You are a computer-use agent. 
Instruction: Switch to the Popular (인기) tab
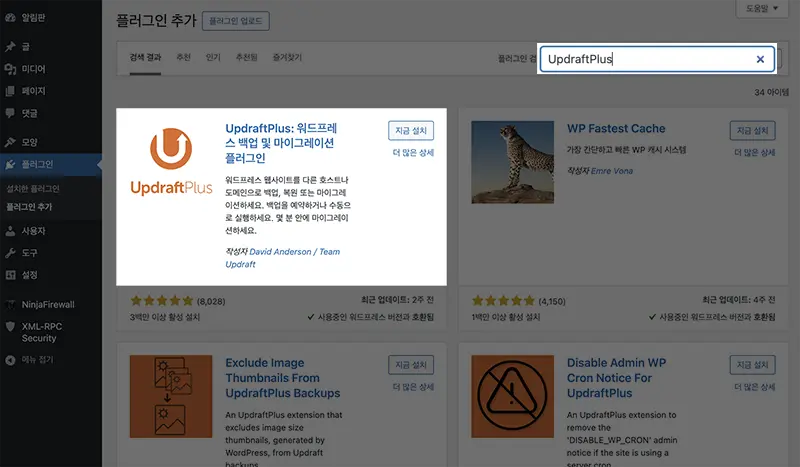[213, 57]
